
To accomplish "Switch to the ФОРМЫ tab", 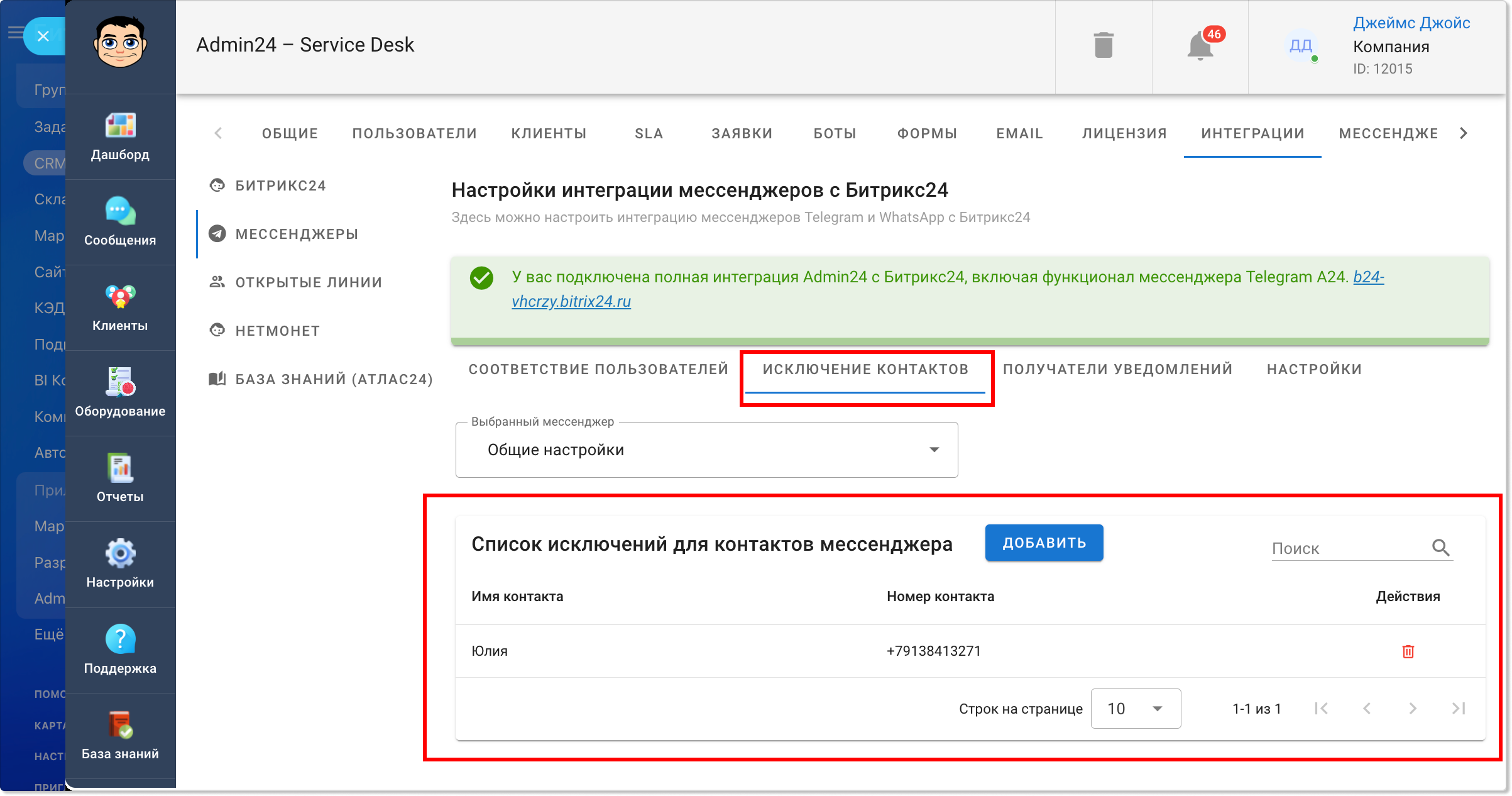I will [x=927, y=133].
